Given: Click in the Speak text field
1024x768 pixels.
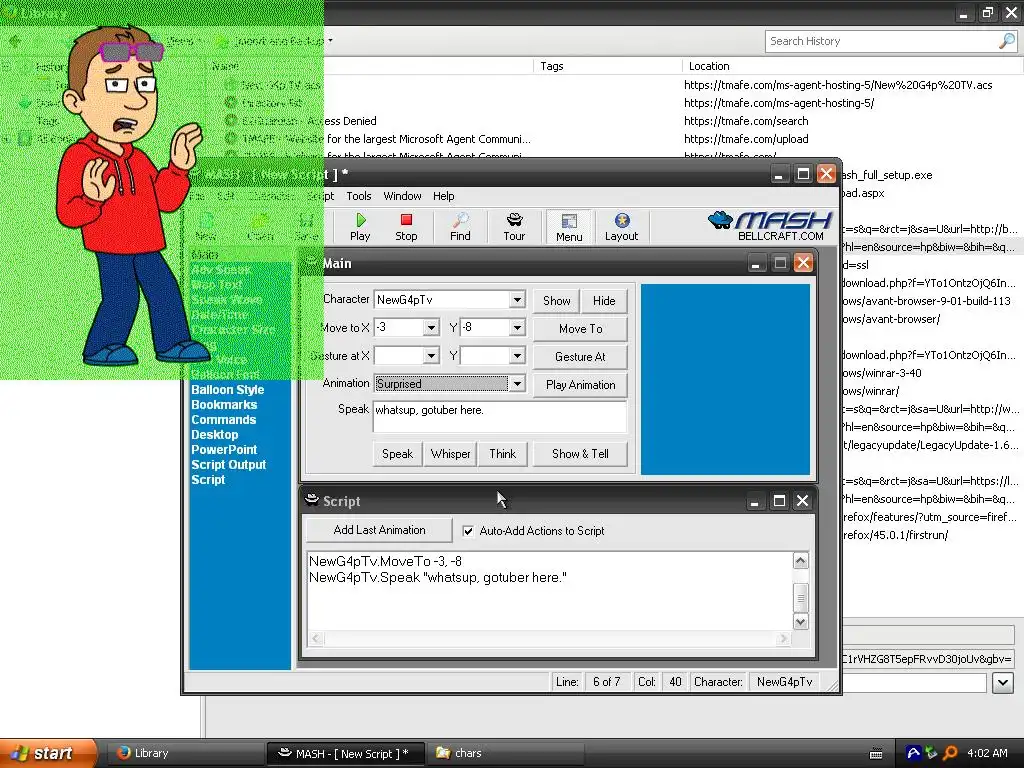Looking at the screenshot, I should (x=500, y=417).
